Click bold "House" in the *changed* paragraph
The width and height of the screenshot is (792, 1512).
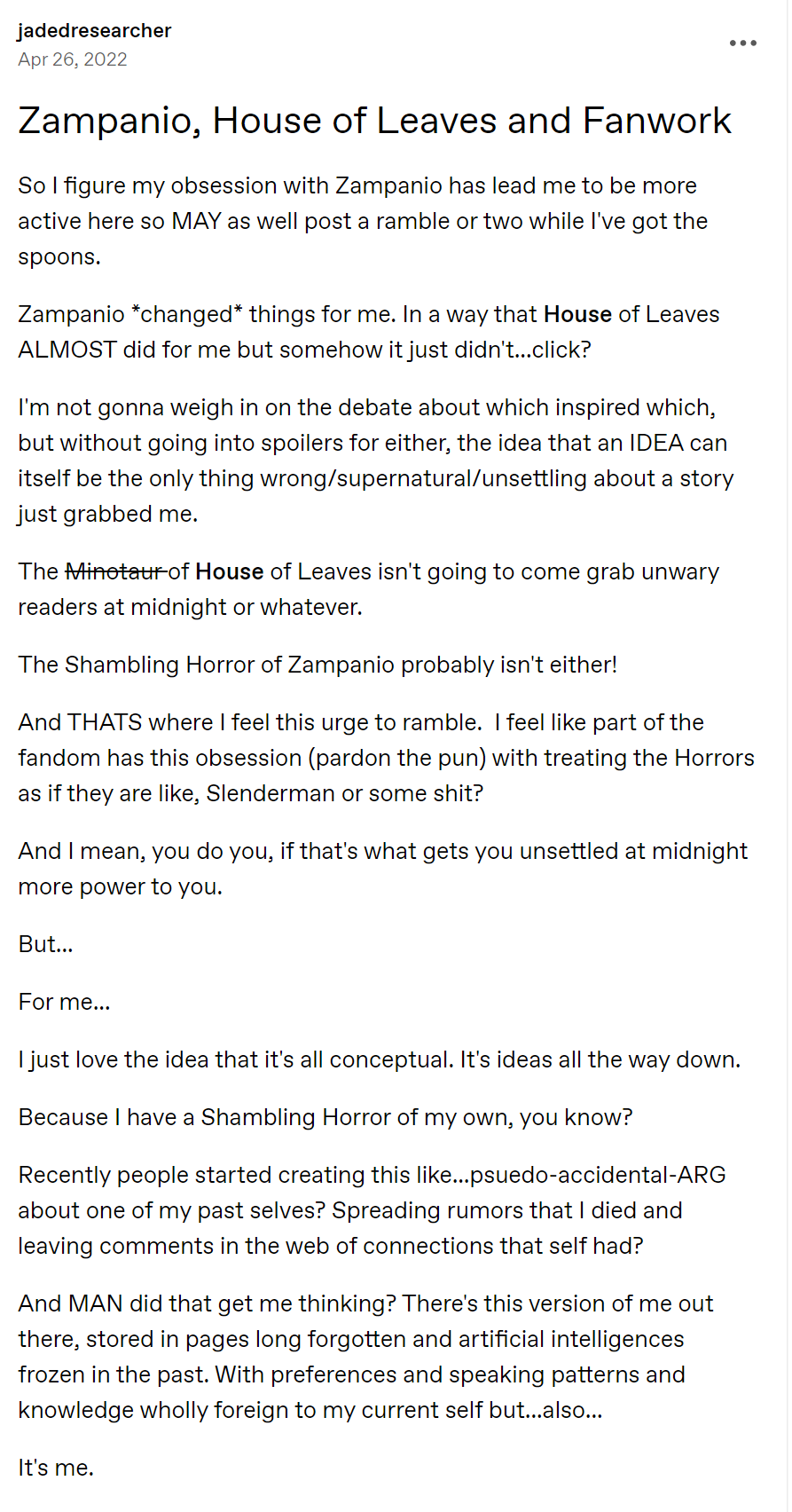click(x=577, y=314)
